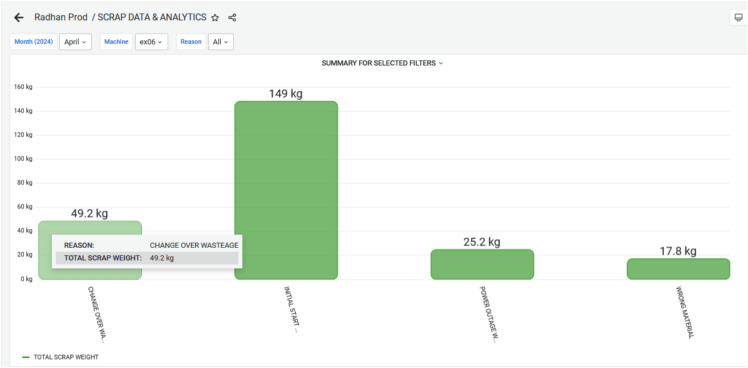Go back using the left arrow icon
Image resolution: width=748 pixels, height=368 pixels.
click(19, 18)
